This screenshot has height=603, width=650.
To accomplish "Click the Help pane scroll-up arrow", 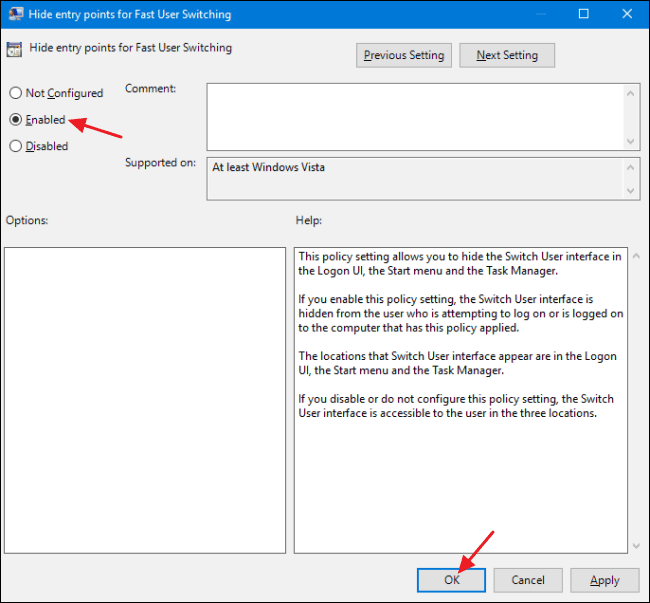I will (x=636, y=256).
